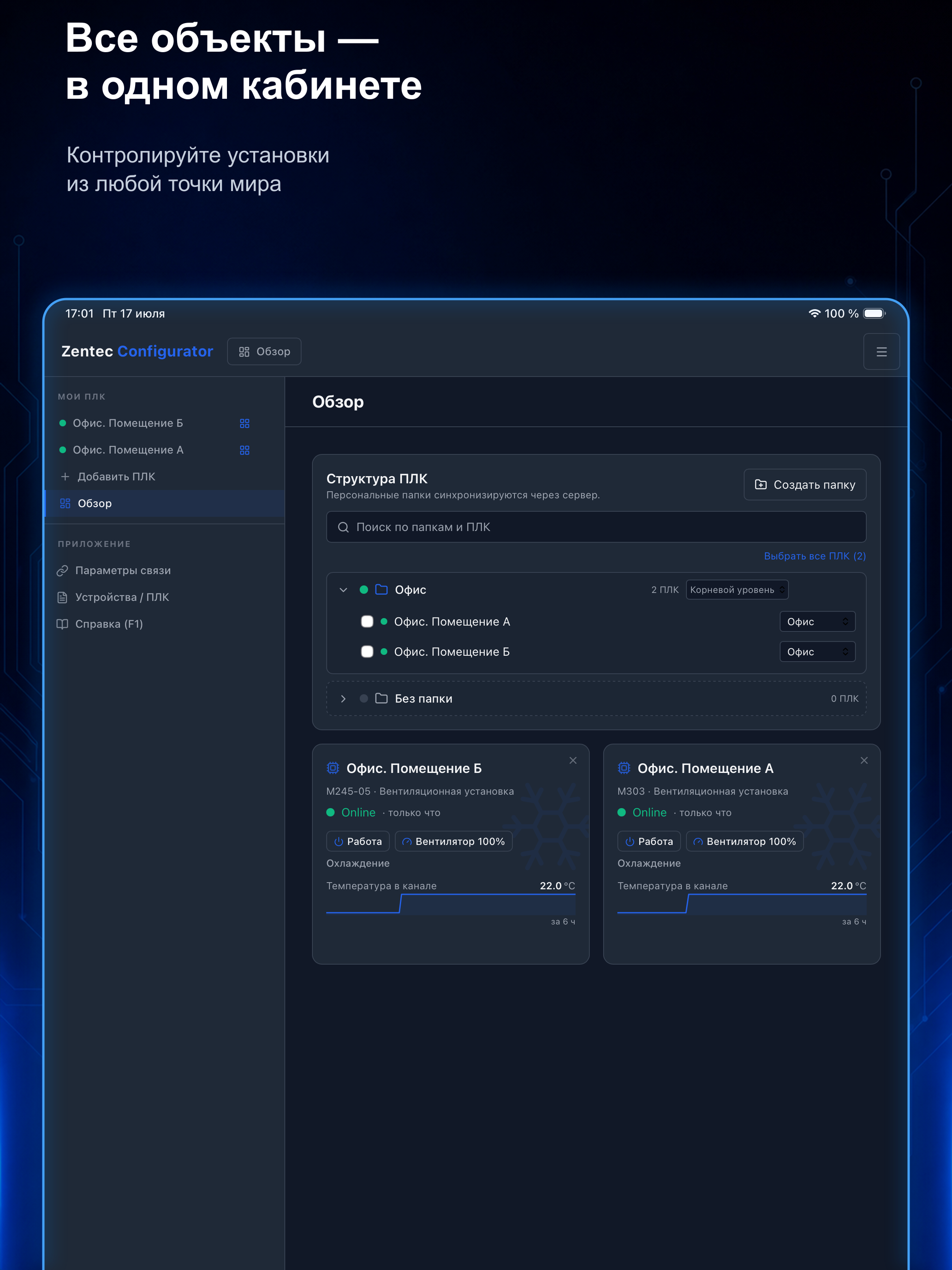
Task: Click Вентилятор 100% badge on Помещение А card
Action: pos(744,842)
